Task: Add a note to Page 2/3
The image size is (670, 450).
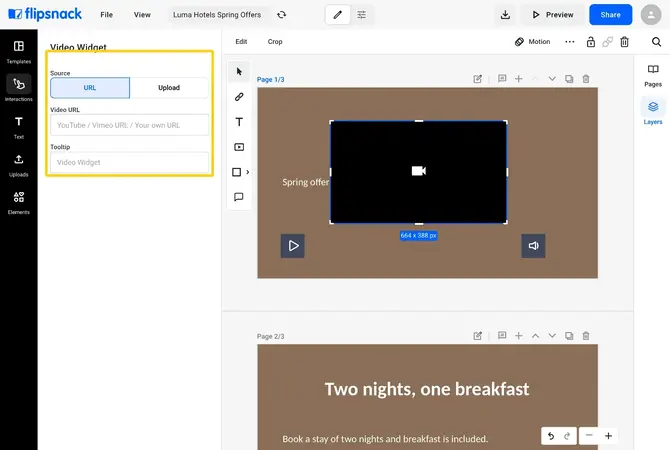Action: pos(502,336)
